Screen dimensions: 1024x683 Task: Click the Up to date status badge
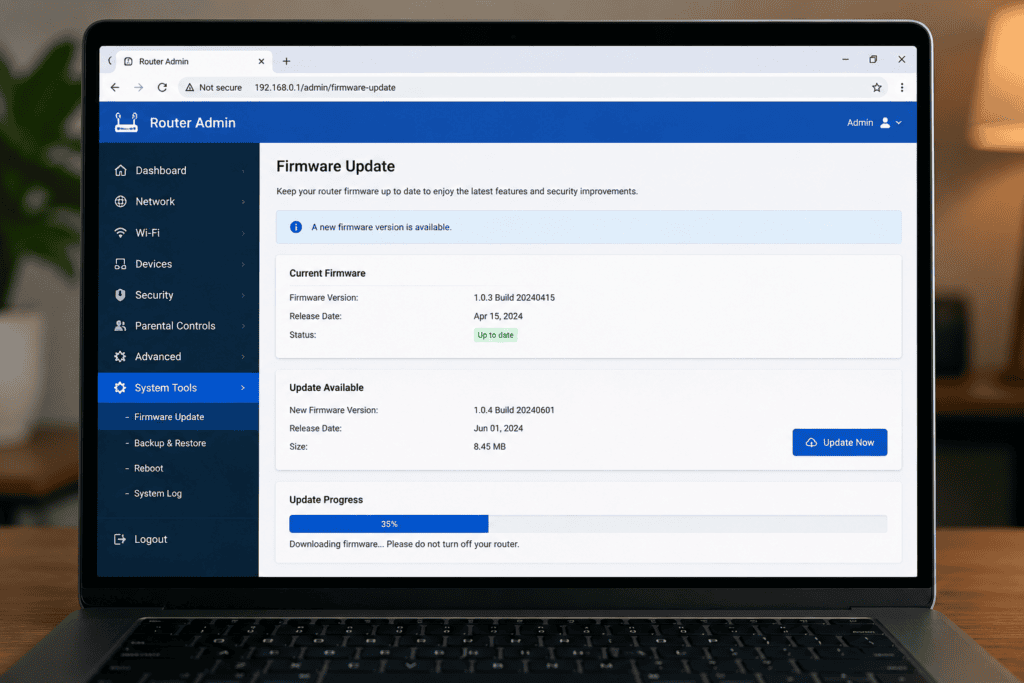pyautogui.click(x=495, y=335)
